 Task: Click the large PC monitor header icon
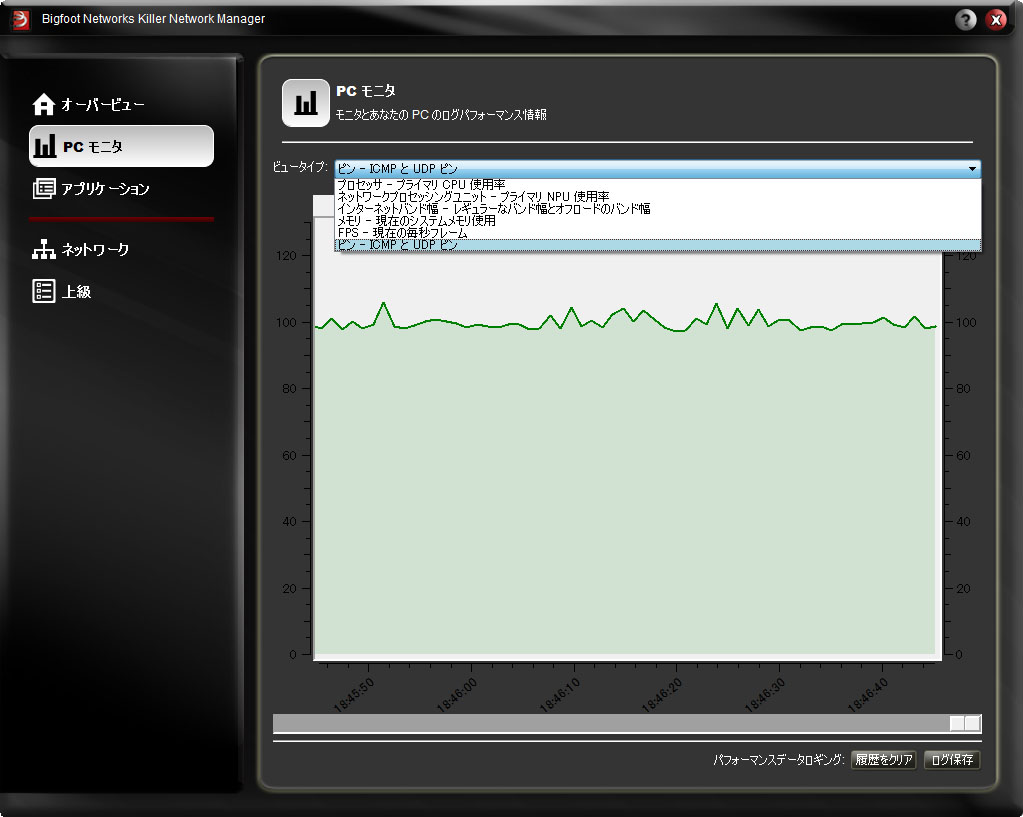(305, 103)
